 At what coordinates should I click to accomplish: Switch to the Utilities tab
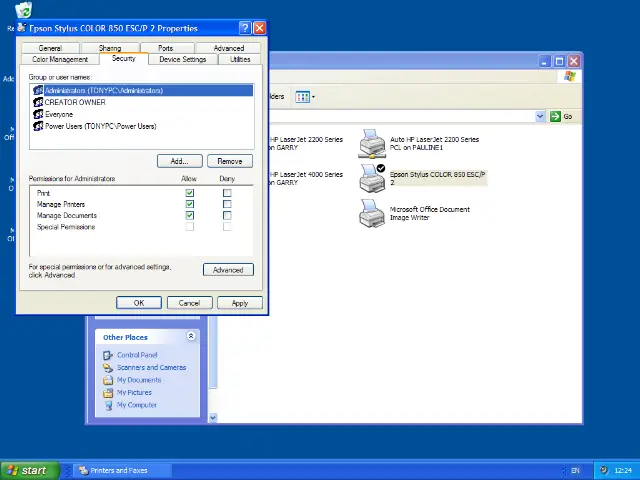point(240,59)
